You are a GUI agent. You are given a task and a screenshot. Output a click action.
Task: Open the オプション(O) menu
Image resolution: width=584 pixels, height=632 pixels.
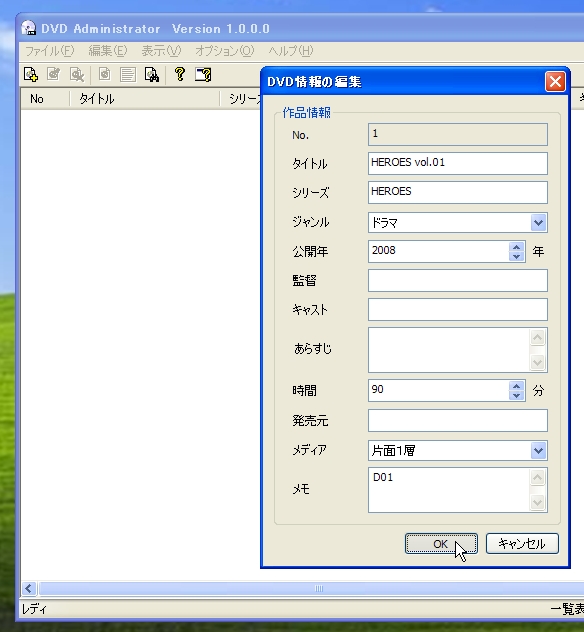tap(225, 51)
